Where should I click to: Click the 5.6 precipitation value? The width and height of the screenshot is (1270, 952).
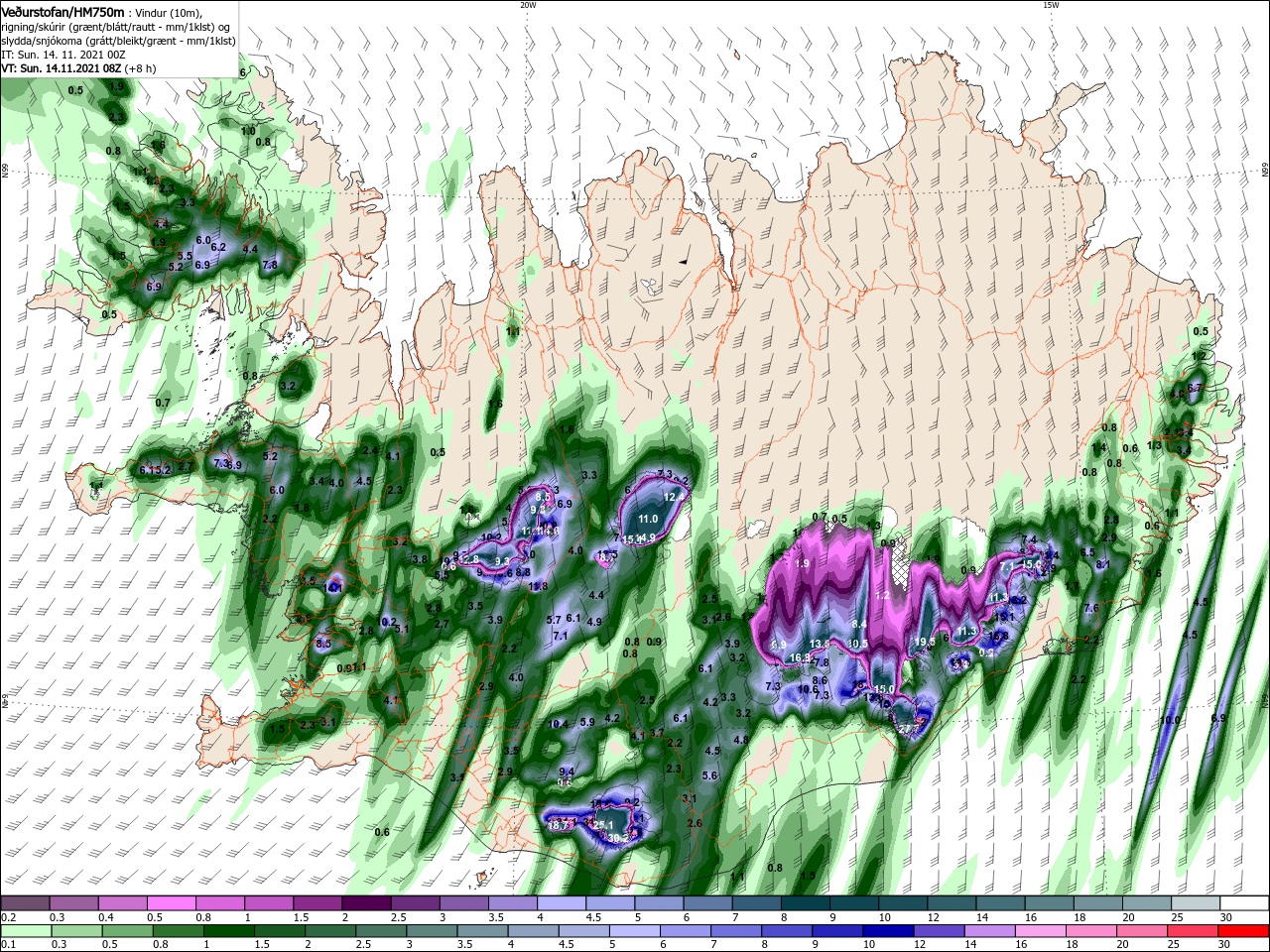point(709,775)
